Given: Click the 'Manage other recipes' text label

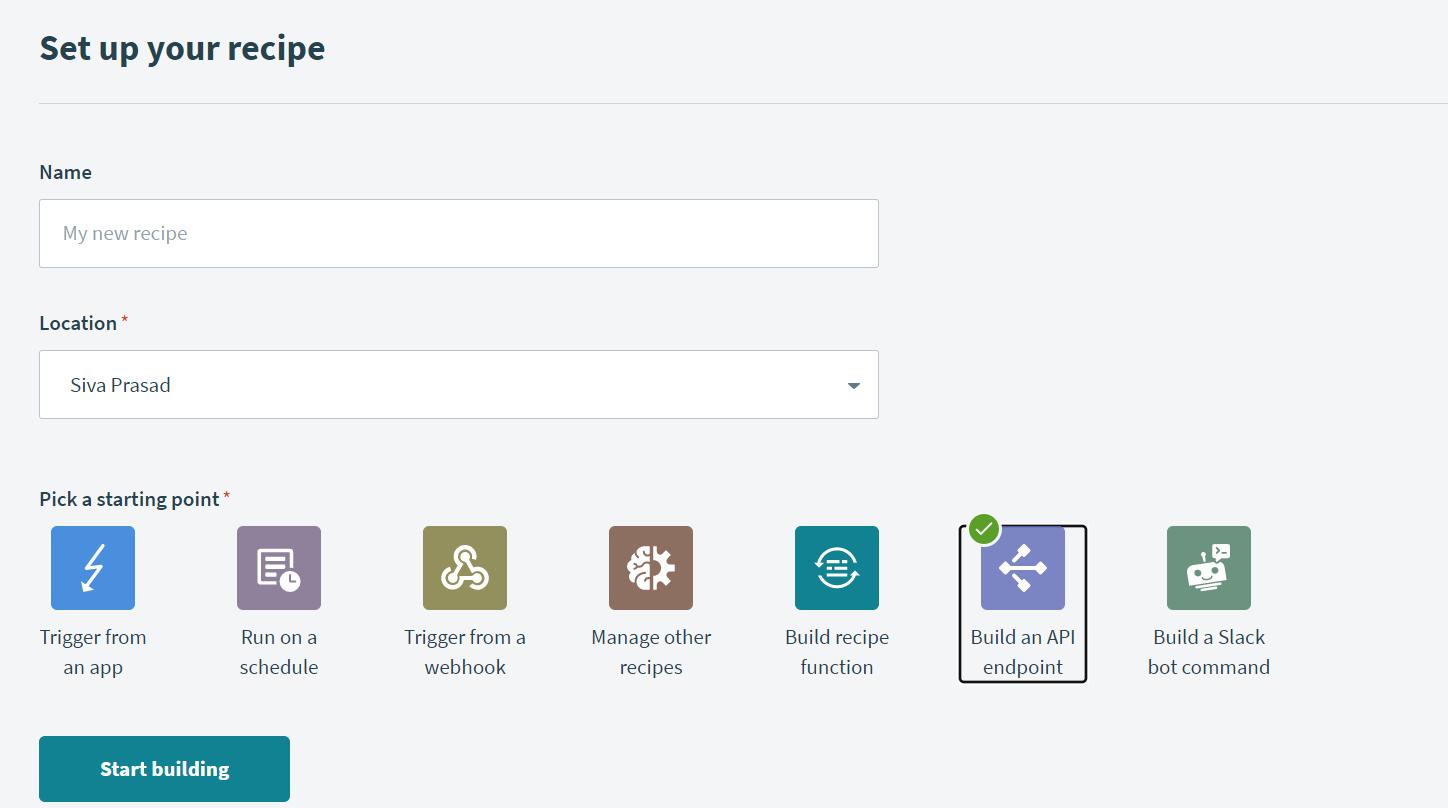Looking at the screenshot, I should tap(651, 652).
